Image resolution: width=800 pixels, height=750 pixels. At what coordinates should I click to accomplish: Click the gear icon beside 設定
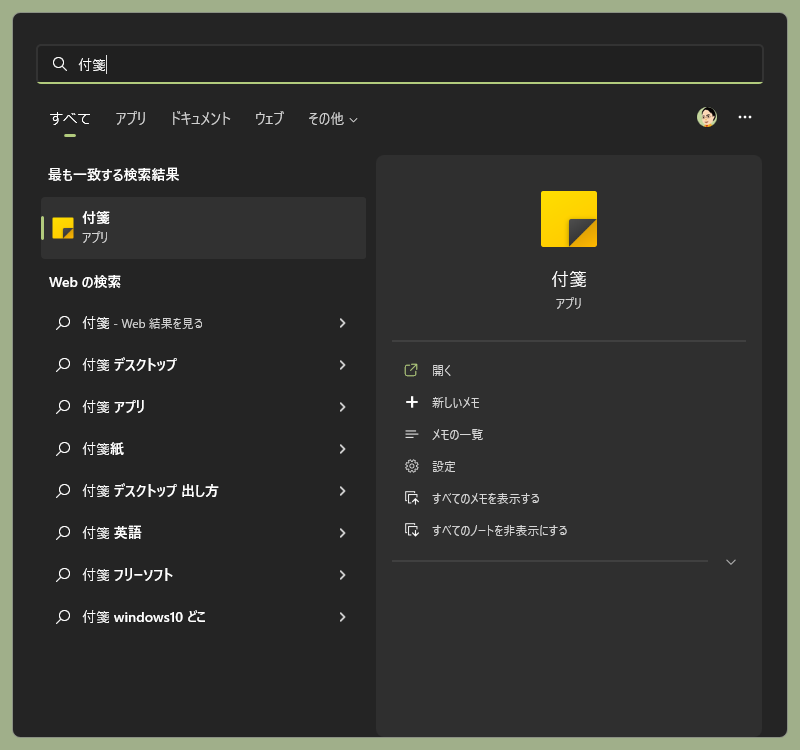pyautogui.click(x=412, y=466)
